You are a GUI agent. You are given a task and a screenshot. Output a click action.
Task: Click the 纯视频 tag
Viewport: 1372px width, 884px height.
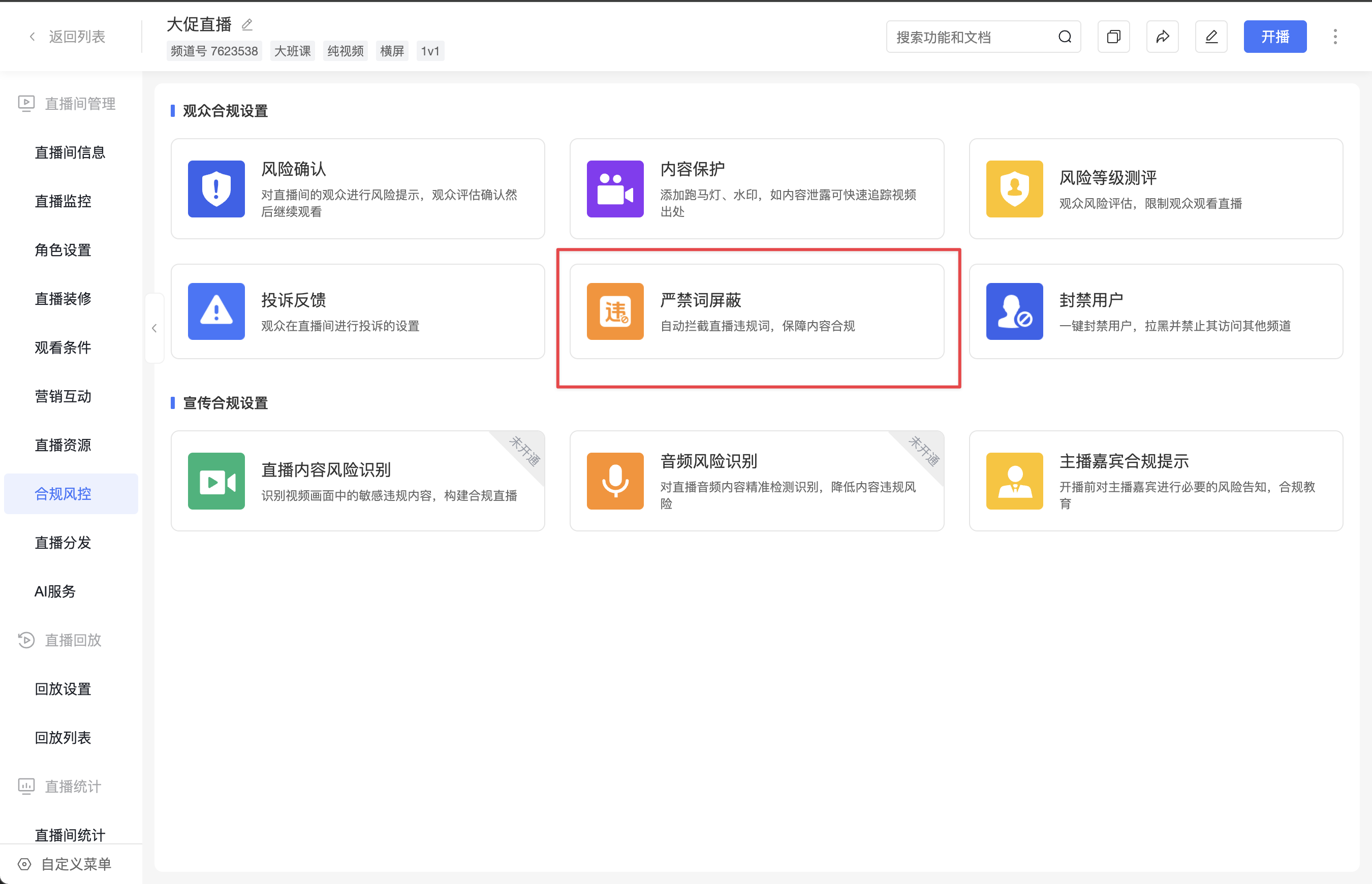click(x=345, y=51)
